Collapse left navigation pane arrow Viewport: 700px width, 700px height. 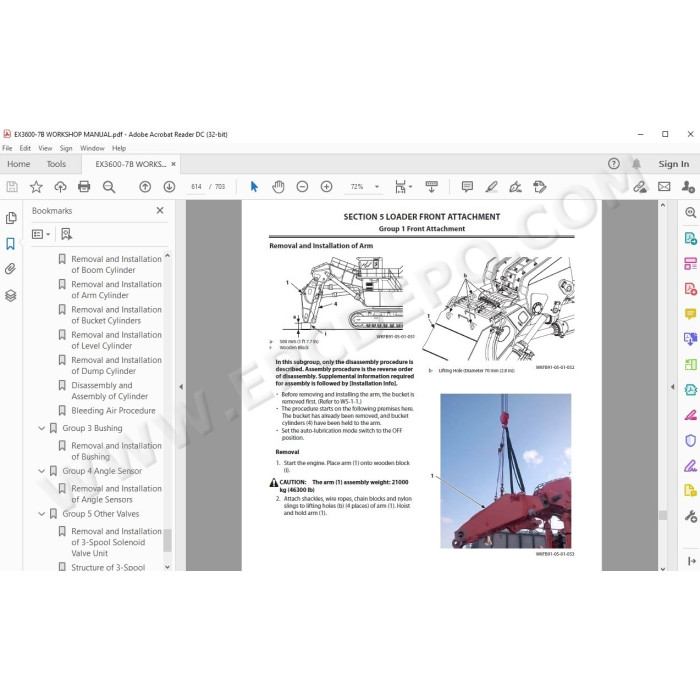tap(181, 387)
